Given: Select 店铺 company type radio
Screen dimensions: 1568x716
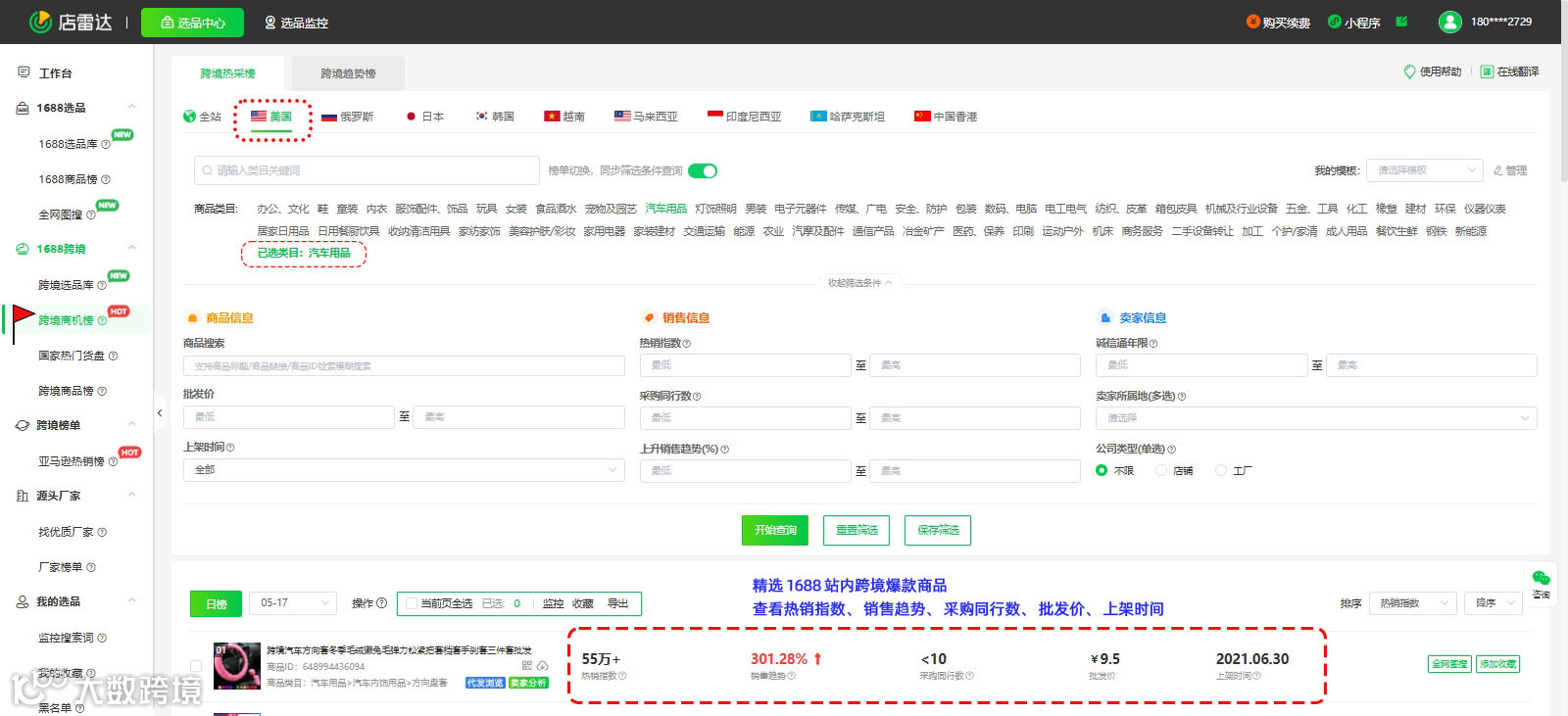Looking at the screenshot, I should [1161, 470].
